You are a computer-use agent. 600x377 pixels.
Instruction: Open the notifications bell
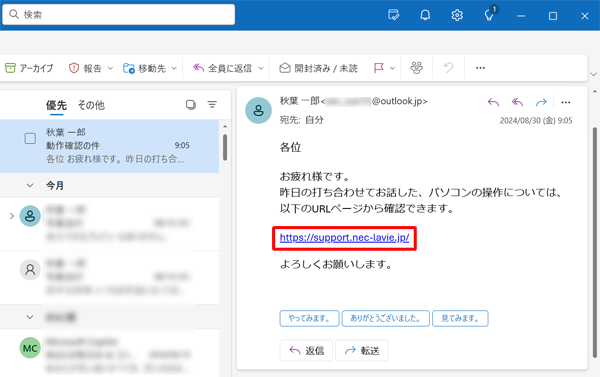tap(425, 15)
